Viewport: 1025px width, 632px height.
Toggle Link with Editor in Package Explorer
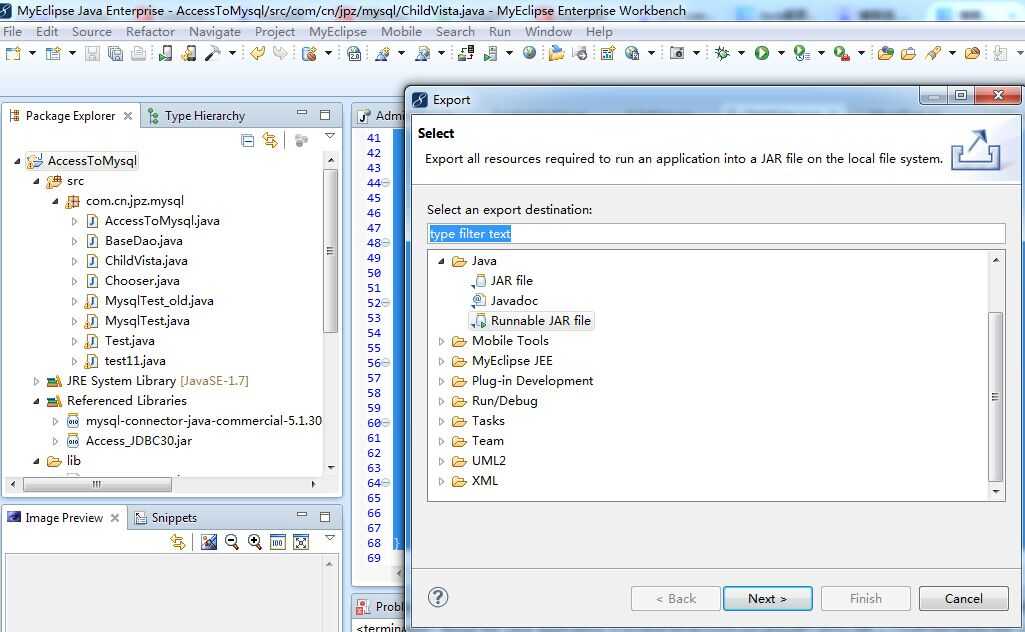click(270, 141)
